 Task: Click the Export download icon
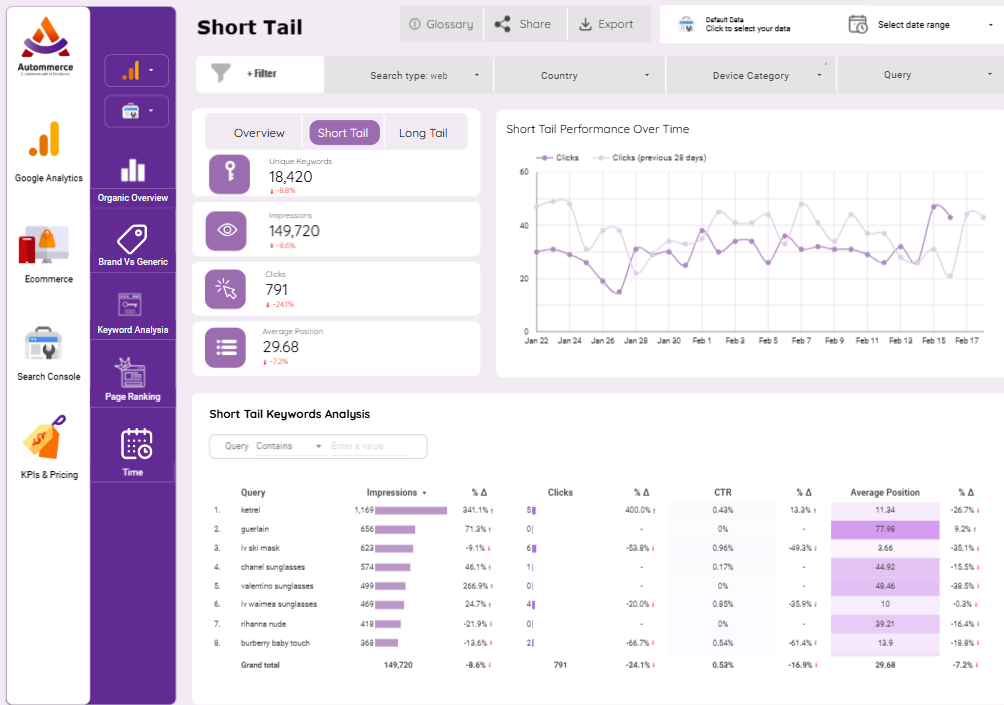click(585, 24)
